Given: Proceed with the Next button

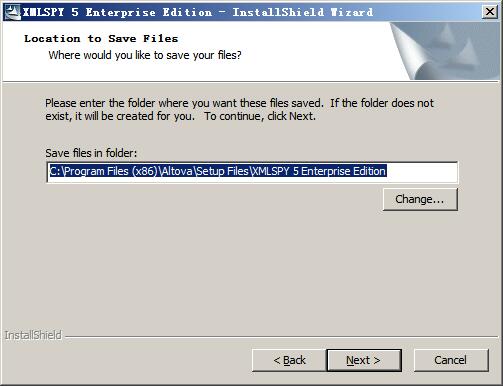Looking at the screenshot, I should point(364,360).
